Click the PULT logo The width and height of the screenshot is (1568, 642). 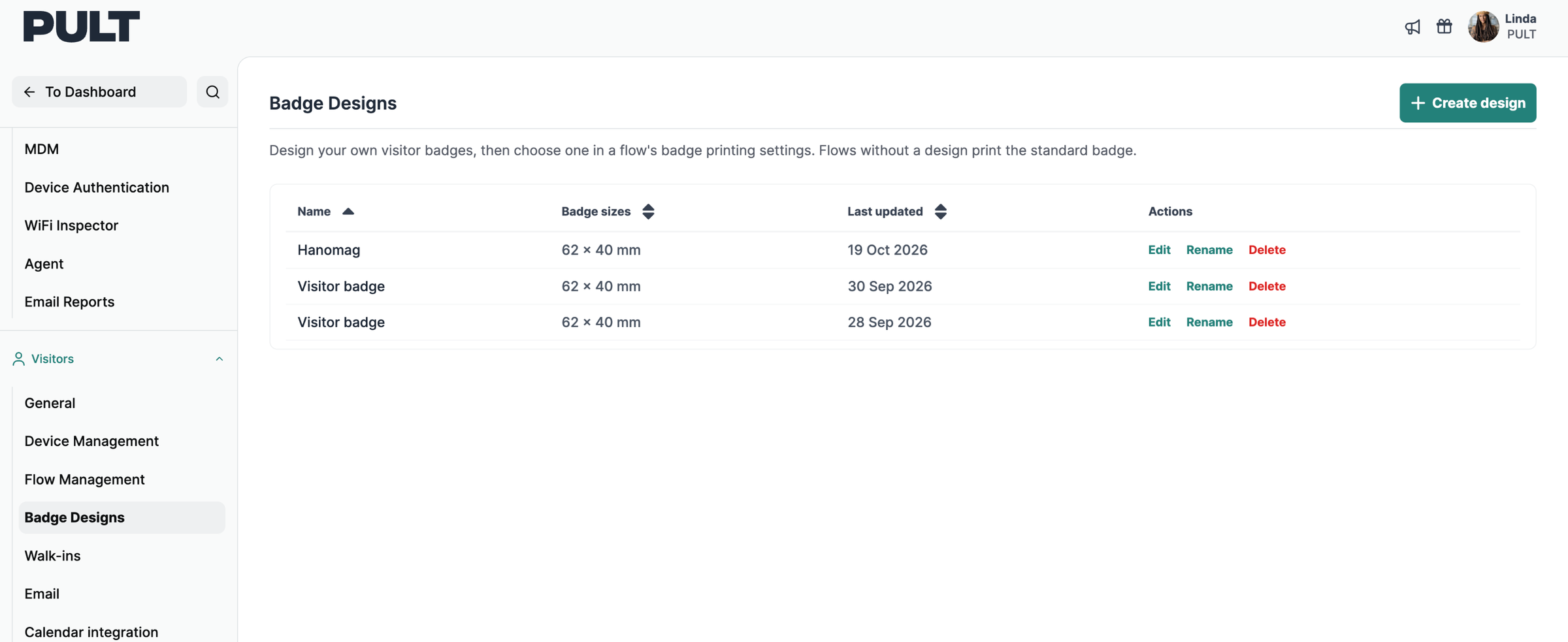click(x=82, y=27)
